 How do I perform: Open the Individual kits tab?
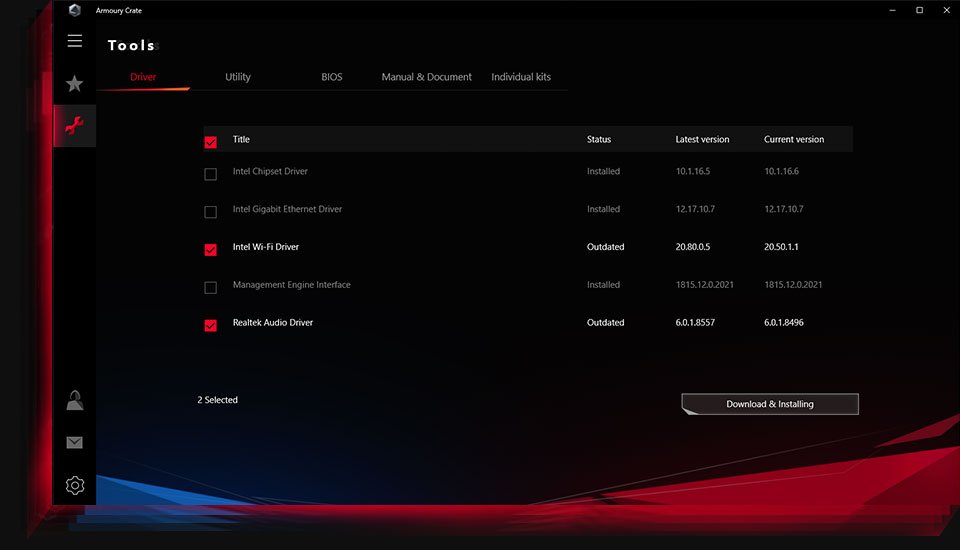(x=521, y=77)
